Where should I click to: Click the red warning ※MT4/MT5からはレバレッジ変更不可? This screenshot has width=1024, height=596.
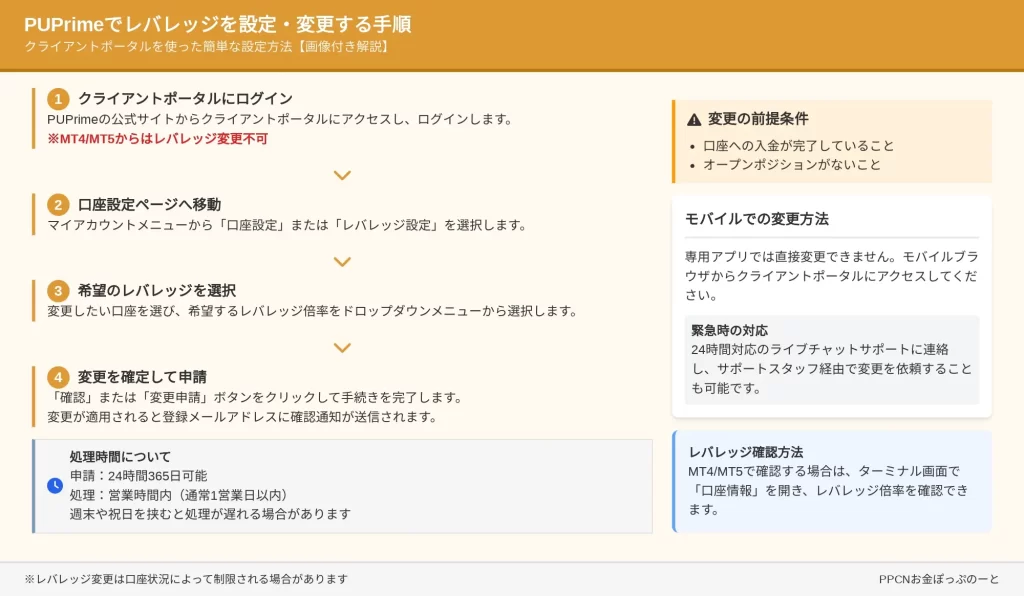[157, 138]
